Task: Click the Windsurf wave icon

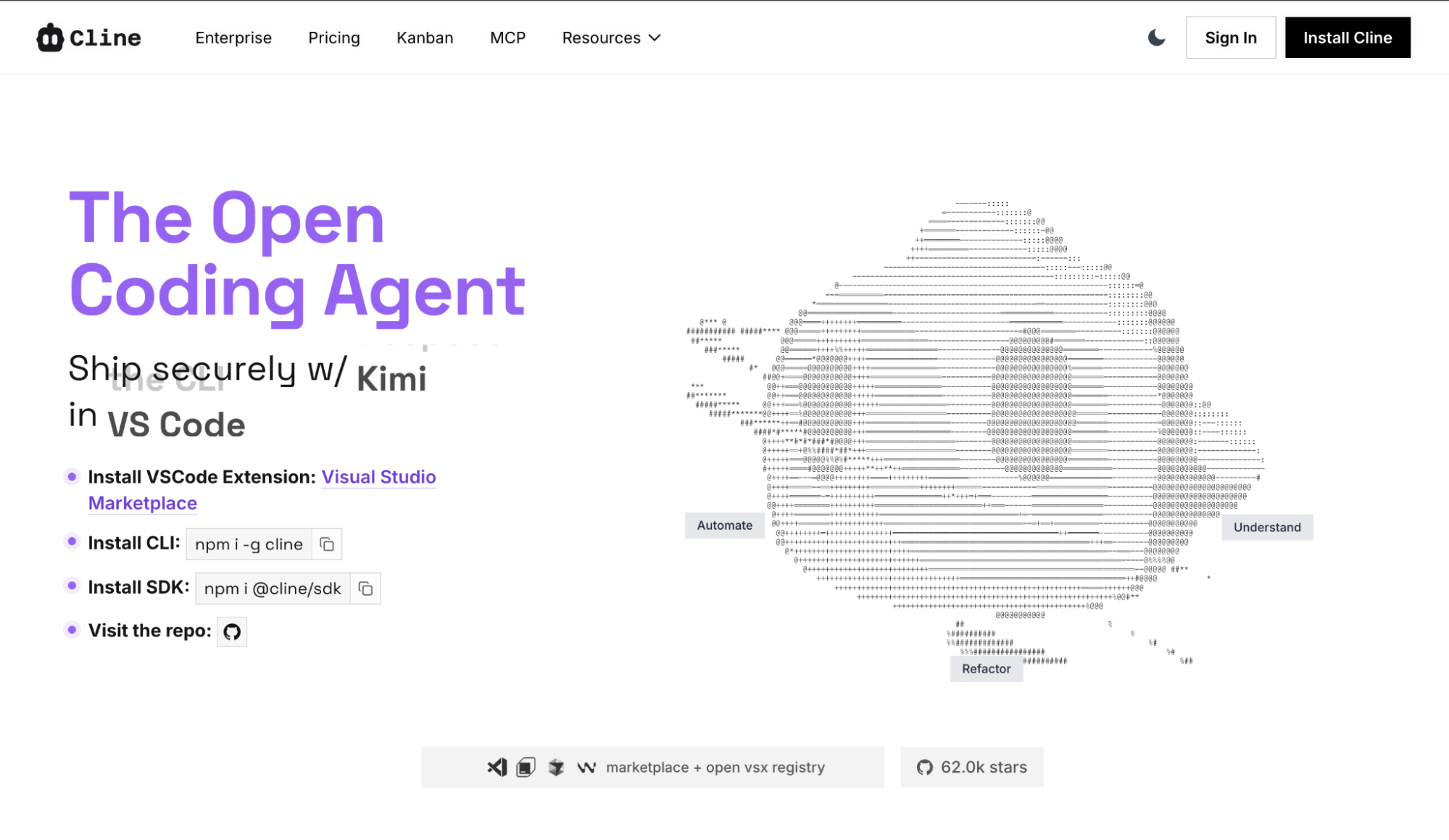Action: [586, 767]
